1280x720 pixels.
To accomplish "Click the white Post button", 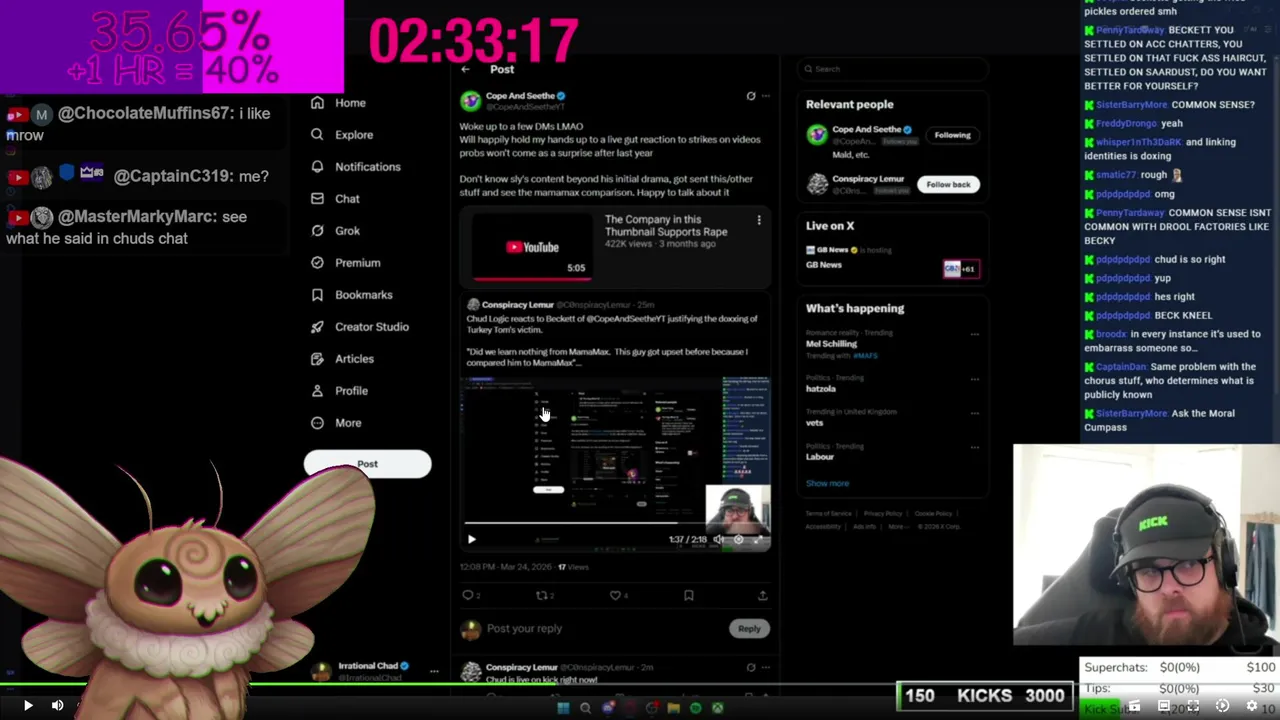I will point(367,464).
